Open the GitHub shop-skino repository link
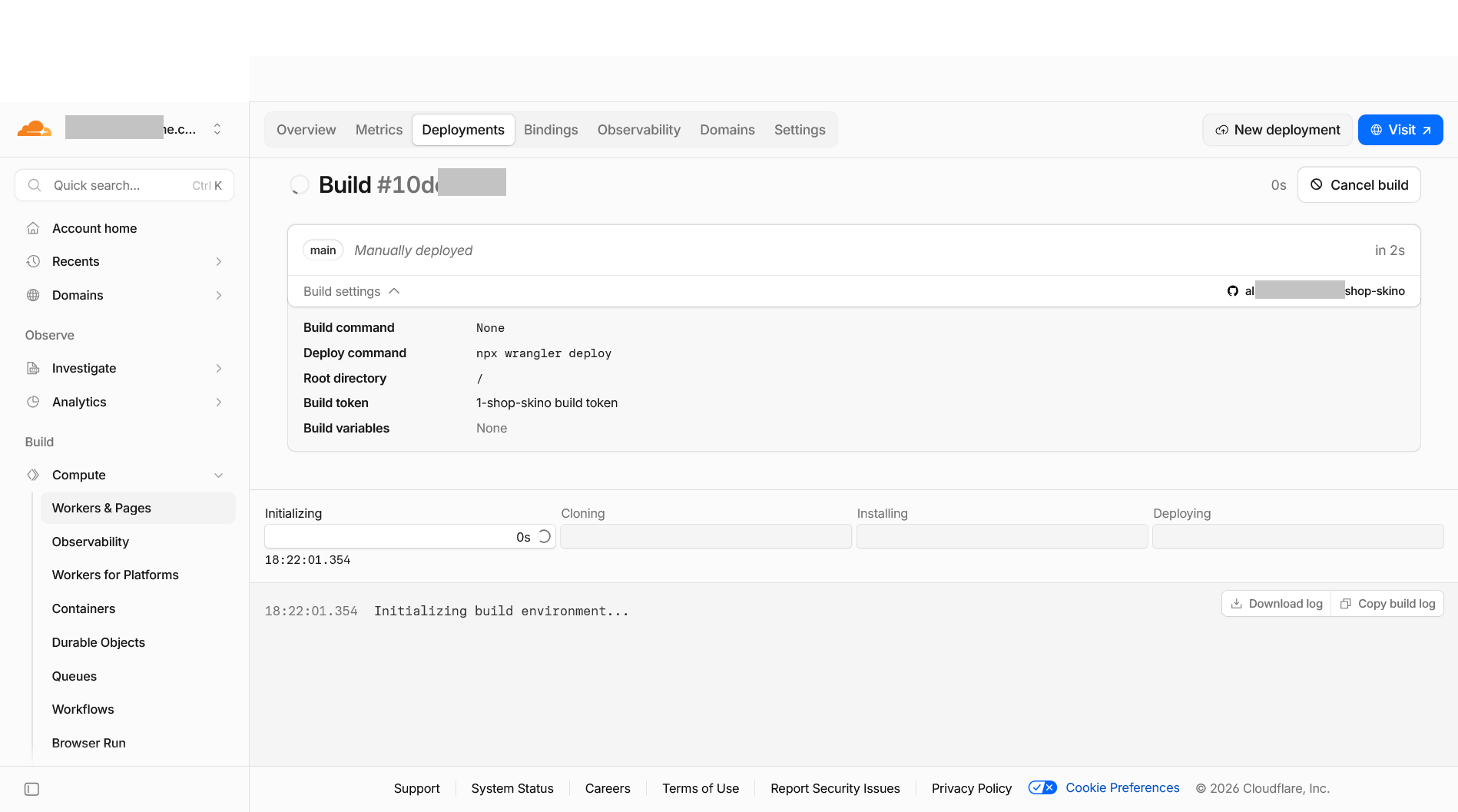 pyautogui.click(x=1316, y=291)
